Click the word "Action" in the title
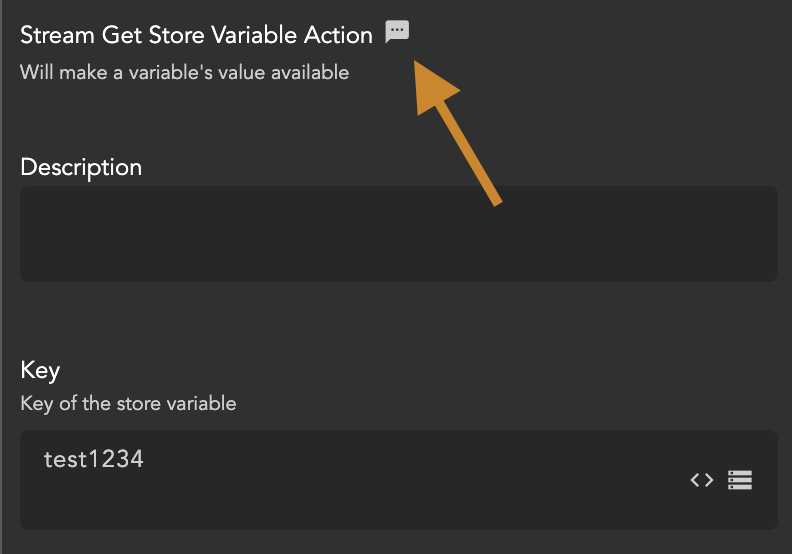The width and height of the screenshot is (792, 554). [340, 35]
